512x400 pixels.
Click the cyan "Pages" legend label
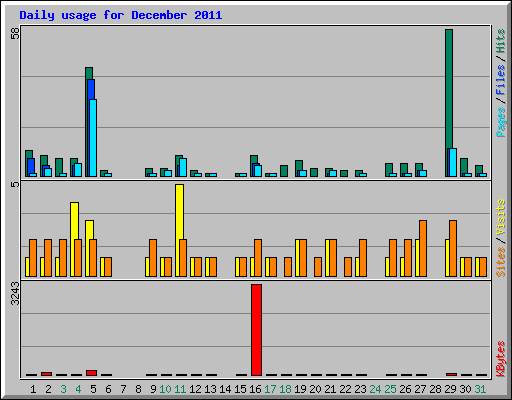(500, 122)
